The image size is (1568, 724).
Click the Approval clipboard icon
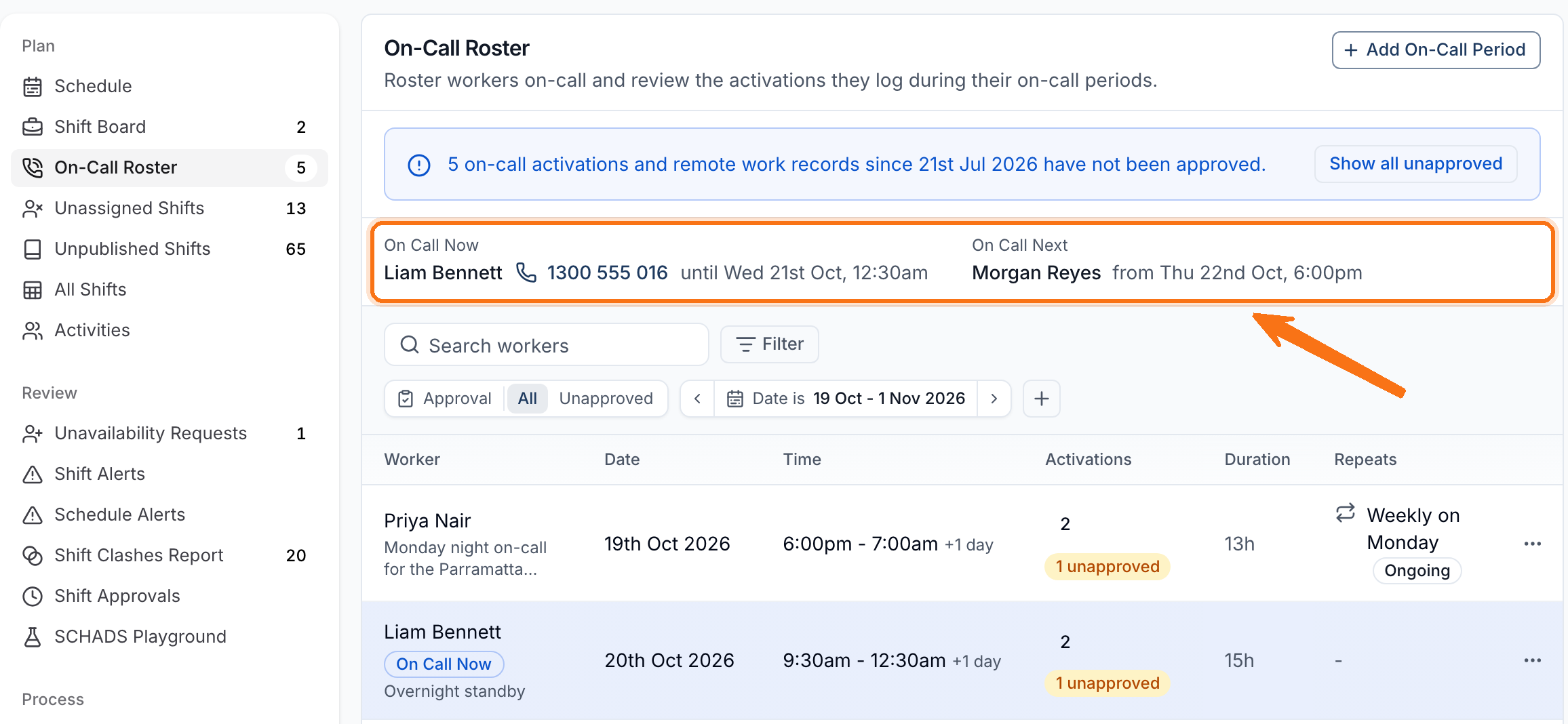[x=406, y=399]
